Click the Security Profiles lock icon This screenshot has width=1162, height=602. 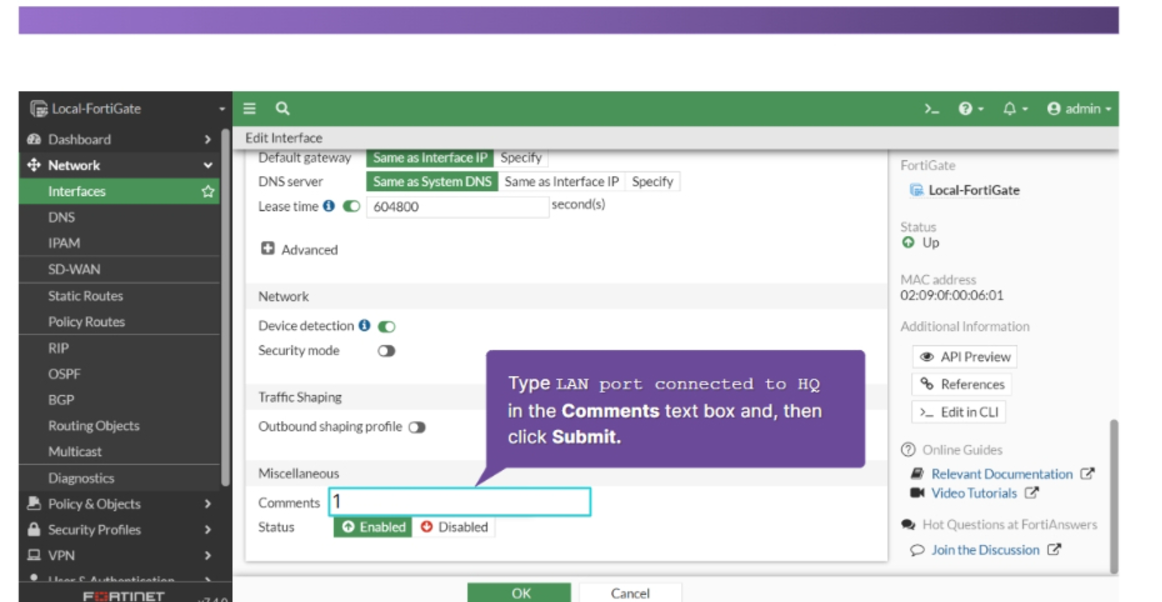tap(34, 529)
